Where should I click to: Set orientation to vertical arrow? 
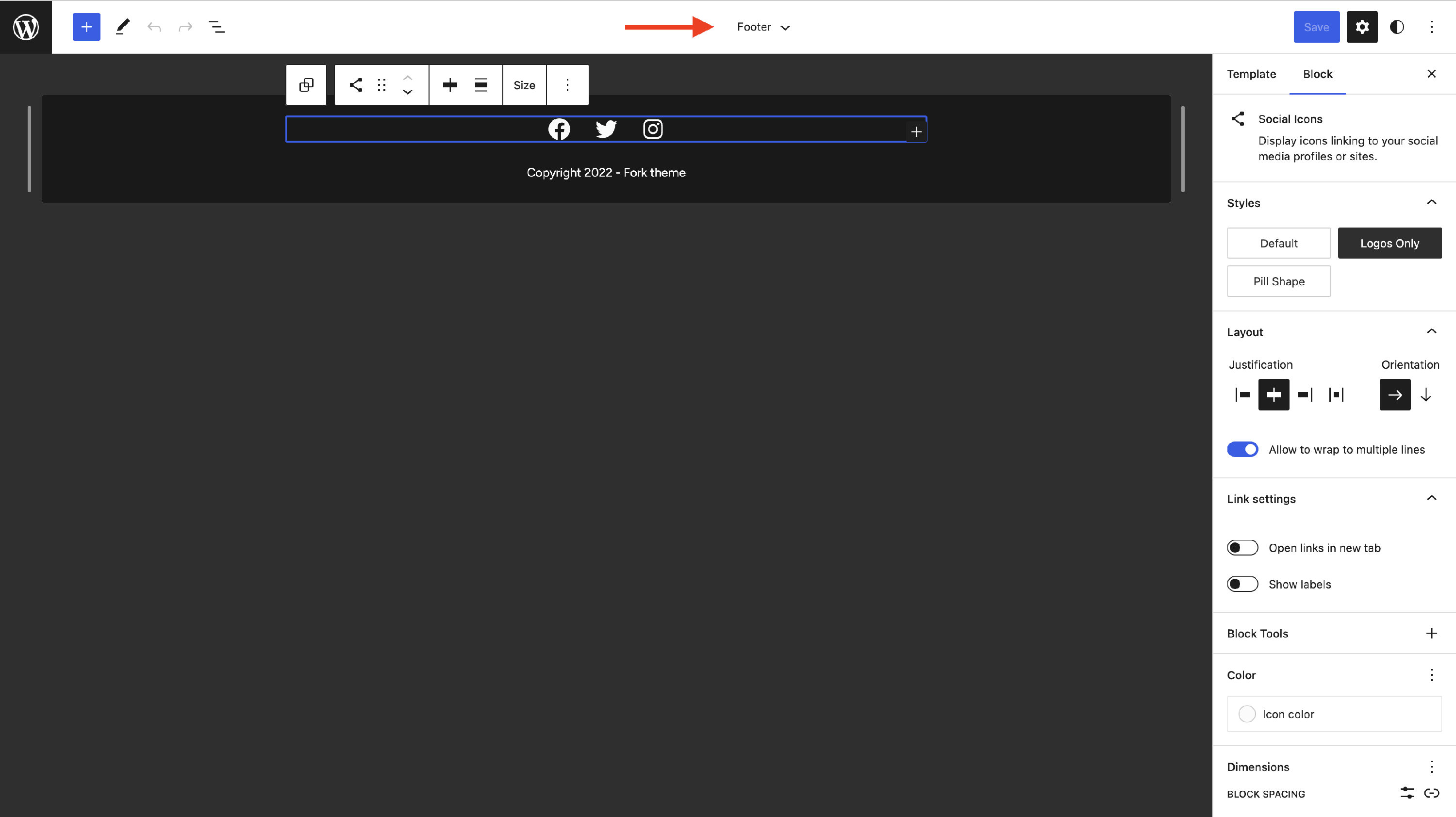1426,394
